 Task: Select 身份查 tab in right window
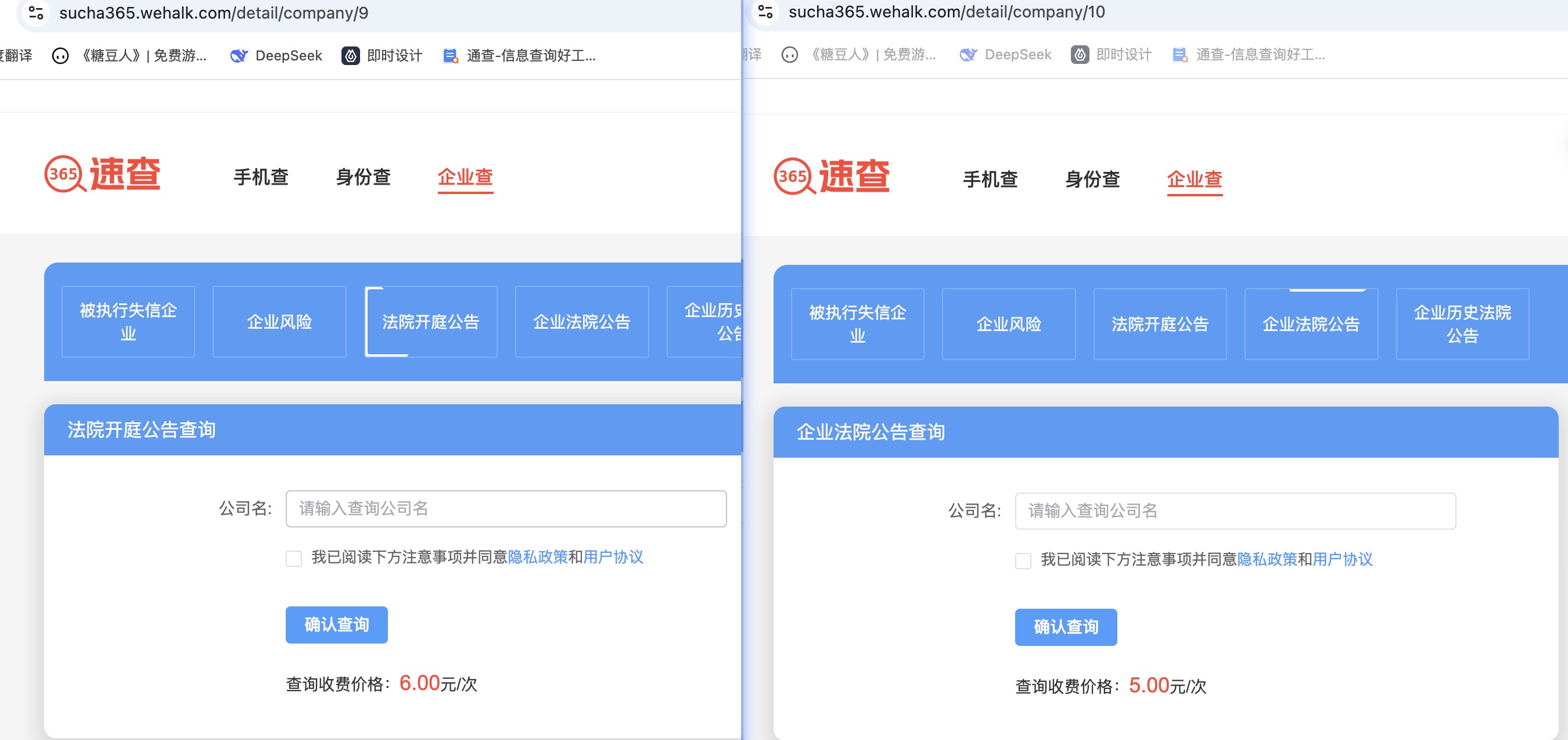tap(1092, 179)
